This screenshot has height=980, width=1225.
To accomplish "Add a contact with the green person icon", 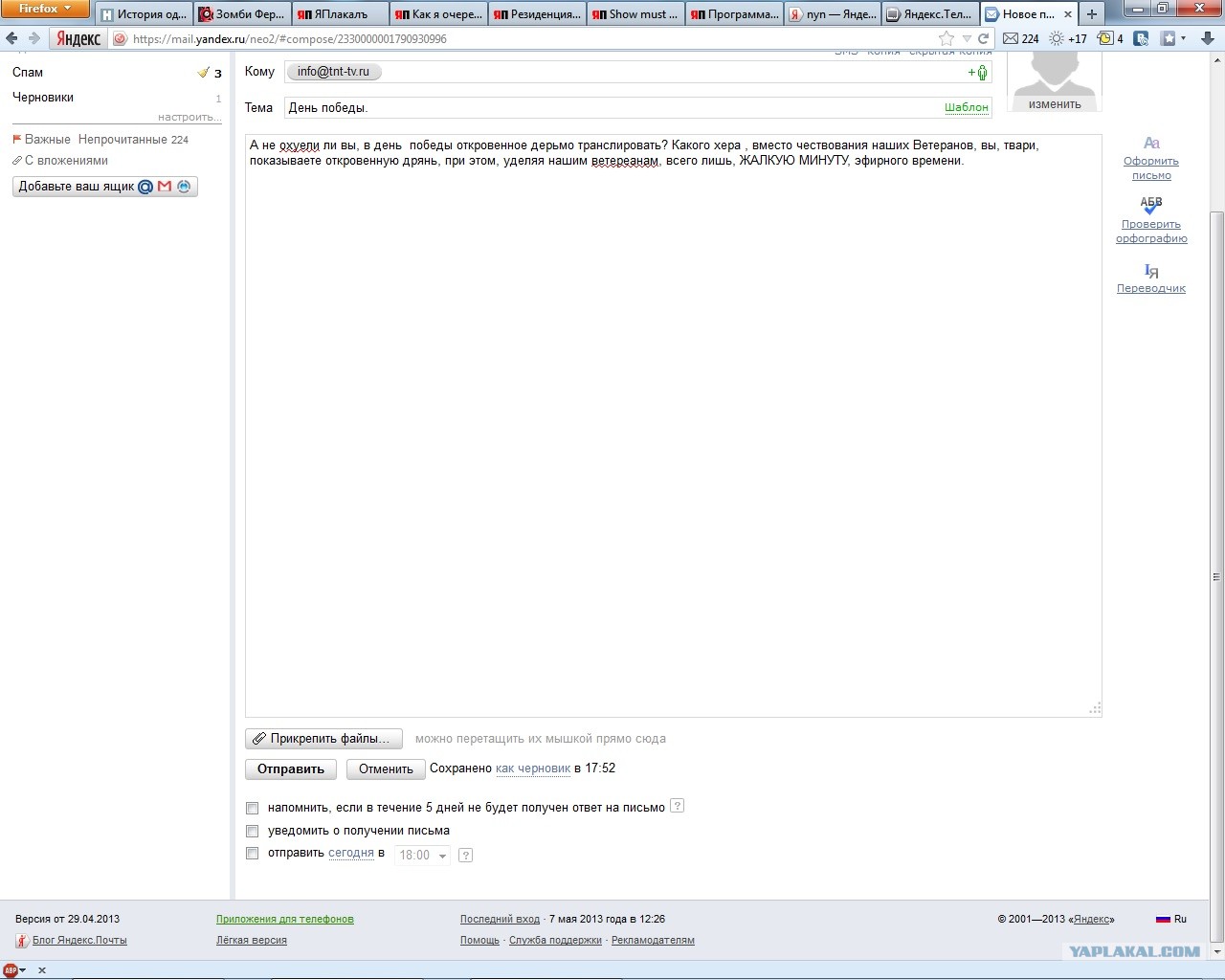I will coord(978,73).
